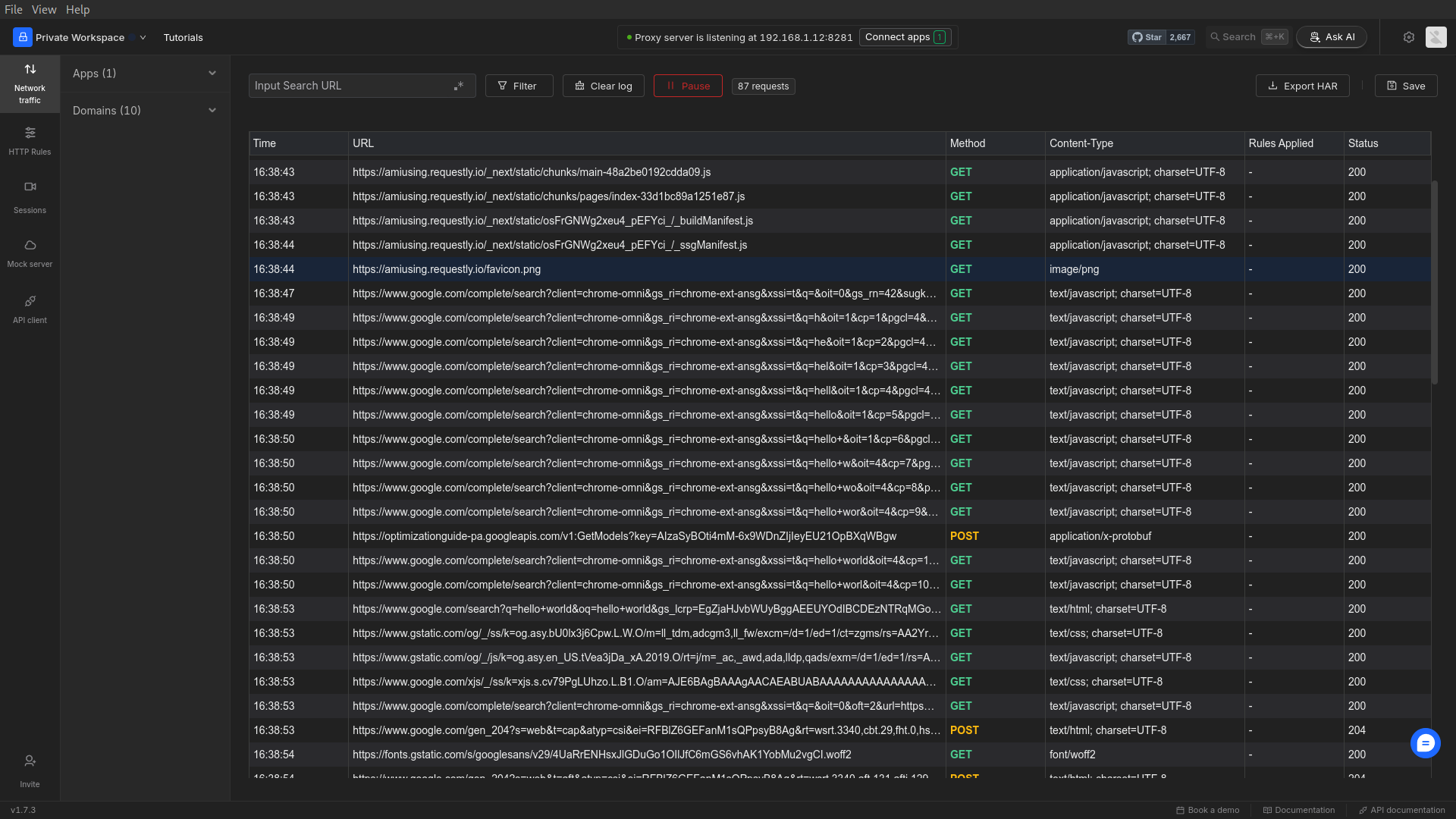
Task: Open the View menu
Action: [44, 10]
